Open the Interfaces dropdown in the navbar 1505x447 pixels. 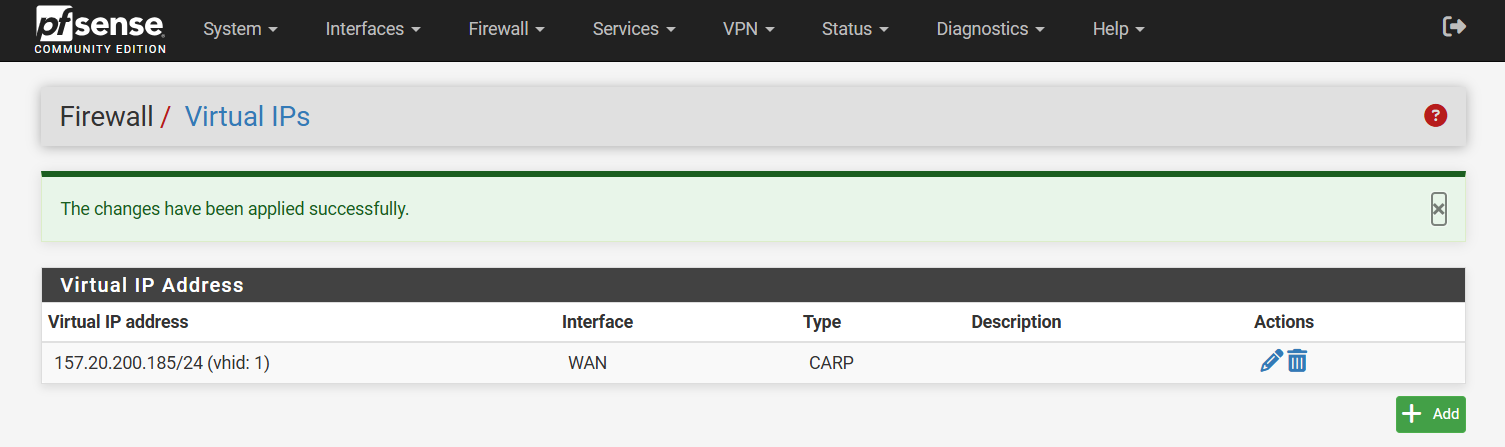pyautogui.click(x=372, y=29)
